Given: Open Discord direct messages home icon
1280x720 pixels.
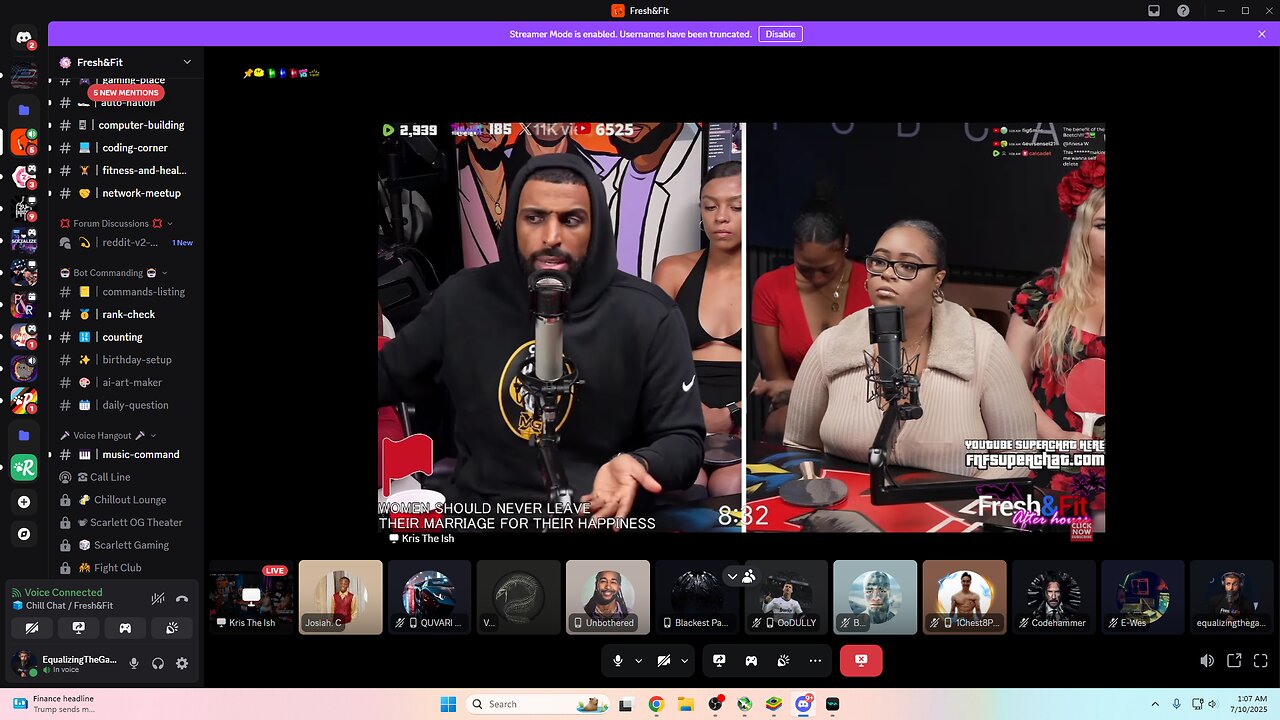Looking at the screenshot, I should pos(24,38).
